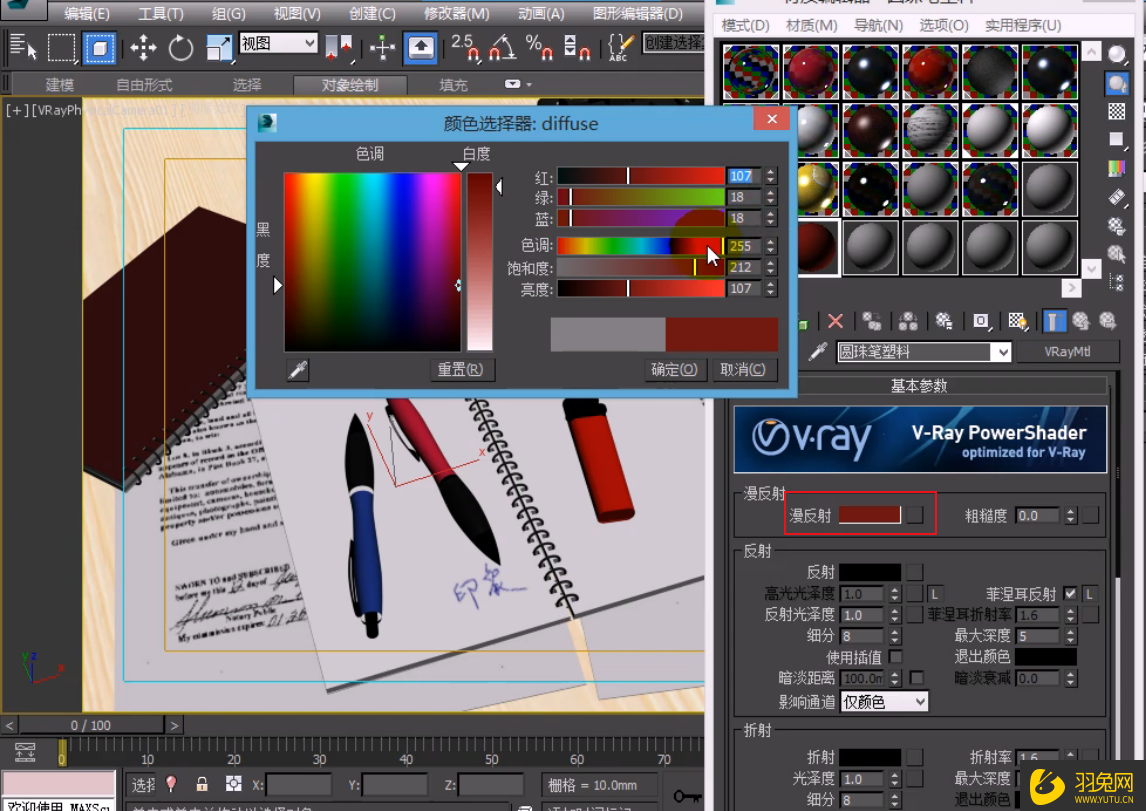Open the 修改器(M) menu

pyautogui.click(x=457, y=13)
